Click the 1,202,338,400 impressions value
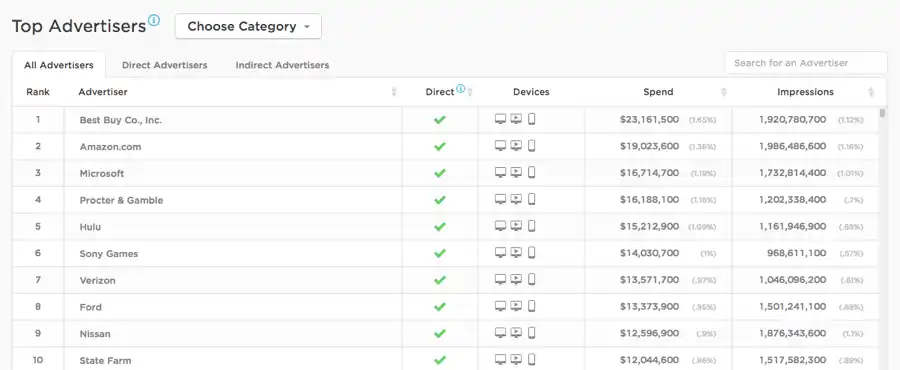This screenshot has height=370, width=900. (793, 200)
